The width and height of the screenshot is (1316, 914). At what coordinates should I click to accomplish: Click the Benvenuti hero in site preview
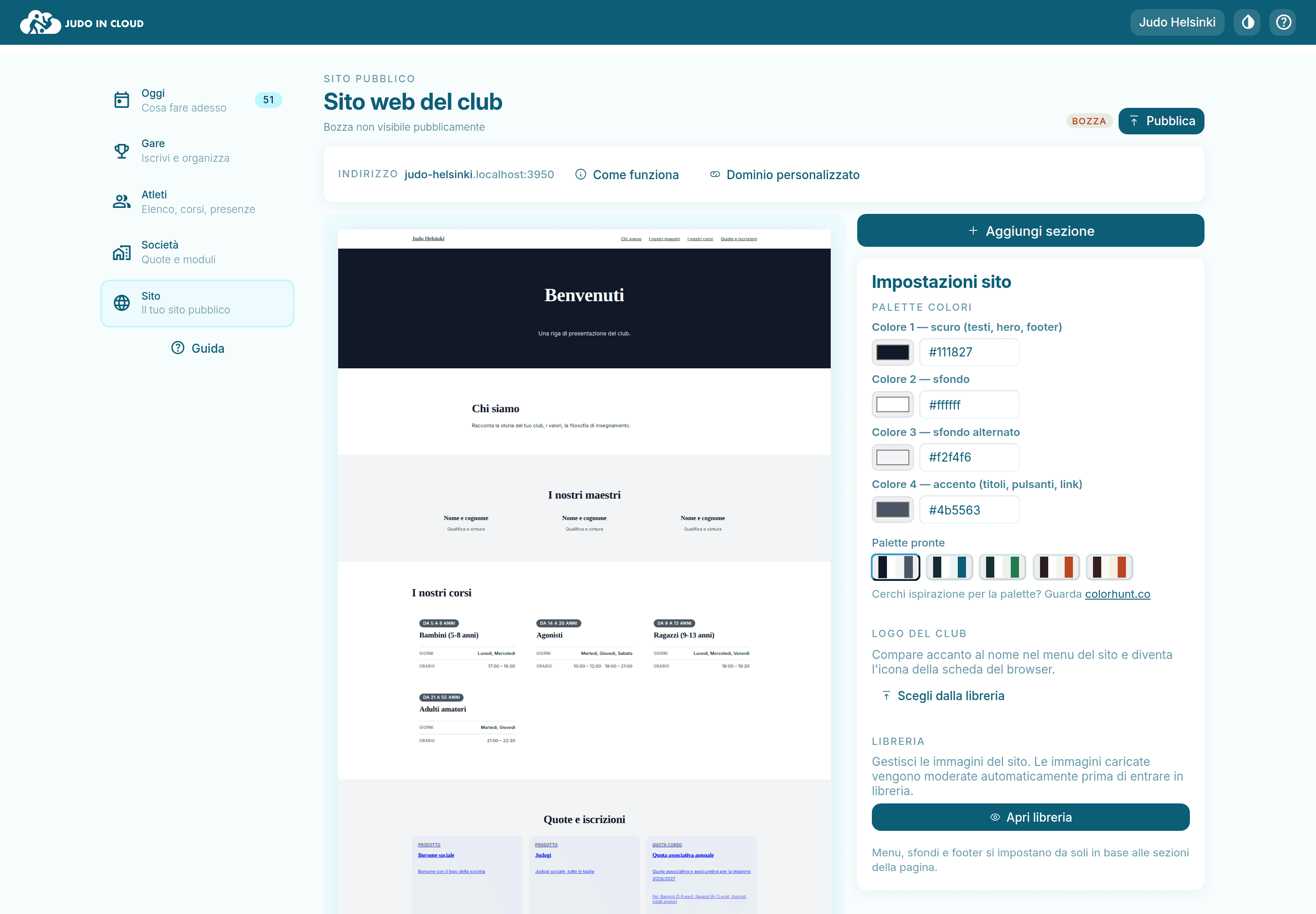click(584, 308)
